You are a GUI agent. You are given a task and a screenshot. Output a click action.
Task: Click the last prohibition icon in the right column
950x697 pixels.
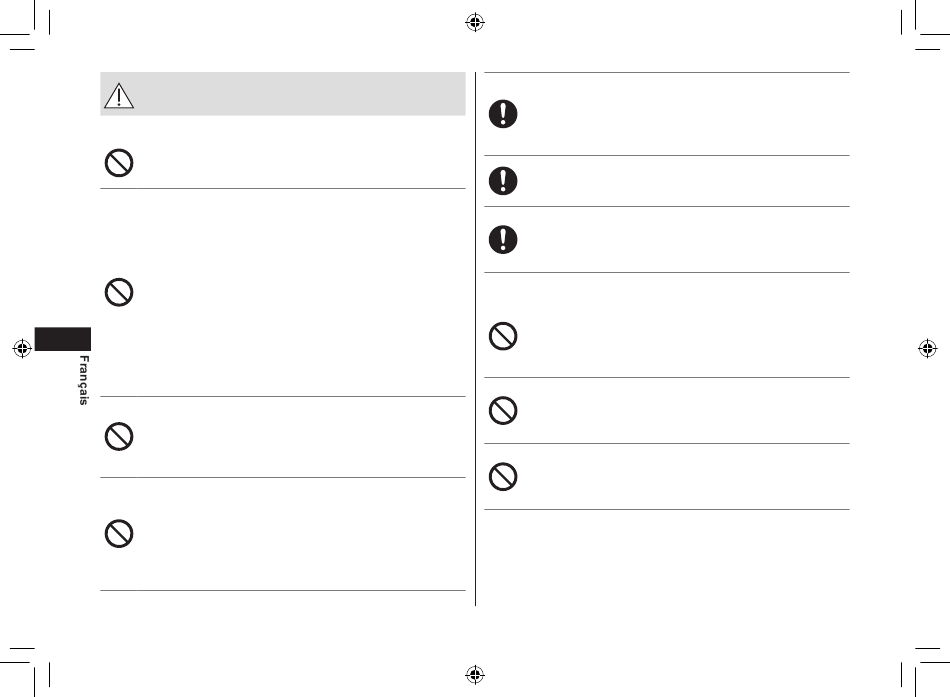(503, 476)
